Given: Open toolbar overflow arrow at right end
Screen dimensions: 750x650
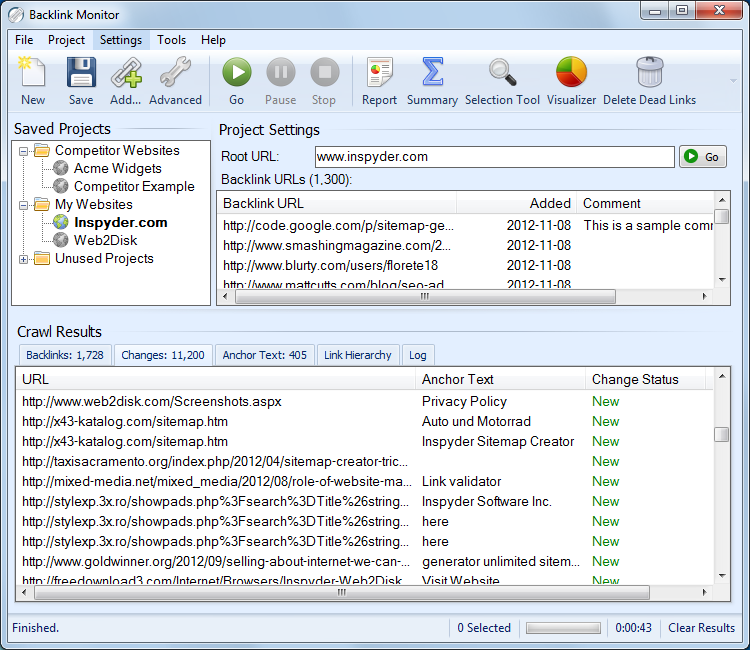Looking at the screenshot, I should click(x=733, y=81).
